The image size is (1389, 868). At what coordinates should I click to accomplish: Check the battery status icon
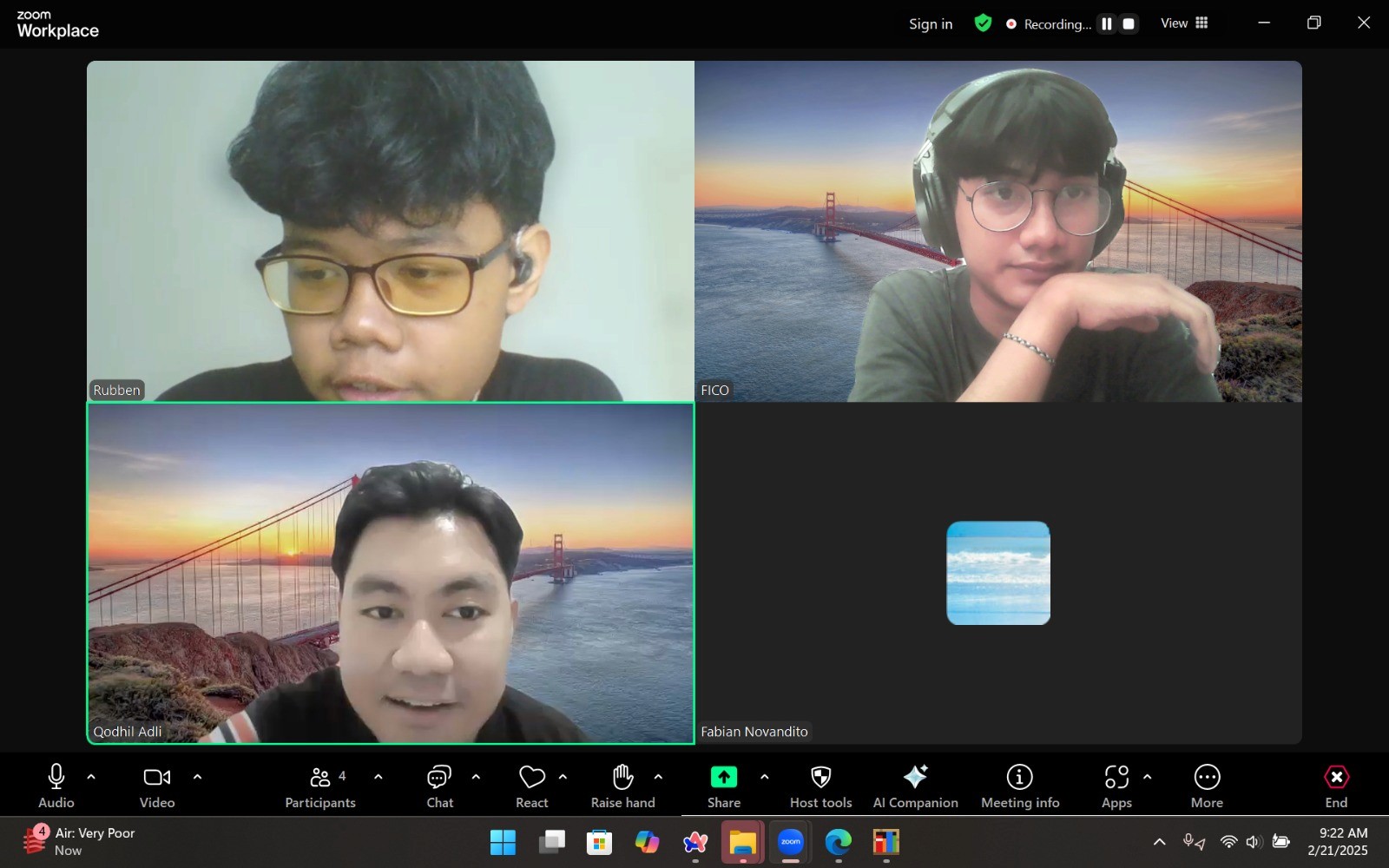pyautogui.click(x=1280, y=842)
